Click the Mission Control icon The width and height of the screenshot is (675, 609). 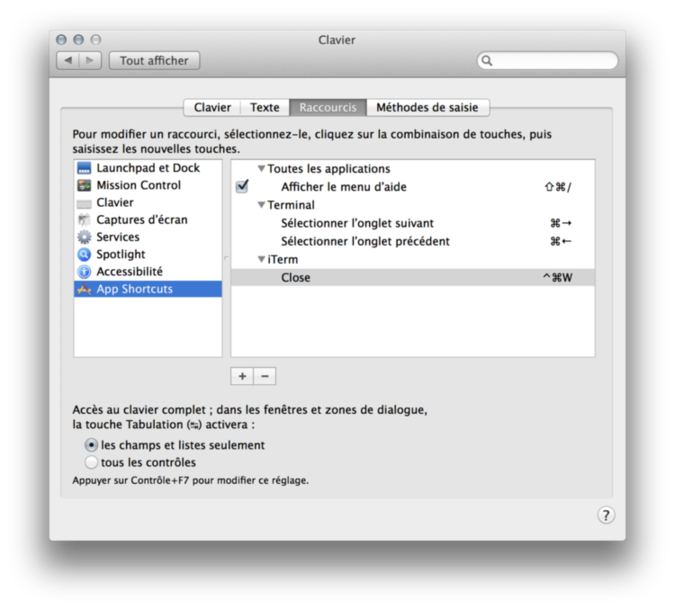[85, 185]
